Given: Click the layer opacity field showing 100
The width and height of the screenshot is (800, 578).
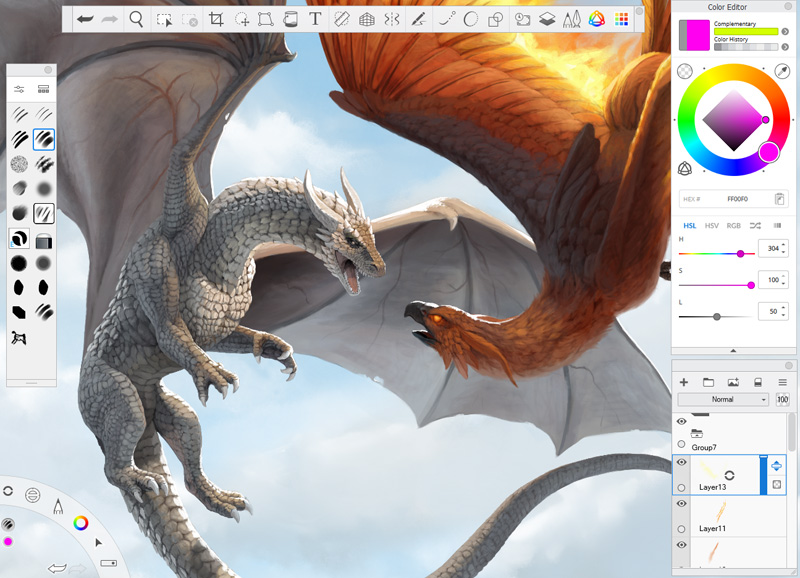Looking at the screenshot, I should (782, 399).
